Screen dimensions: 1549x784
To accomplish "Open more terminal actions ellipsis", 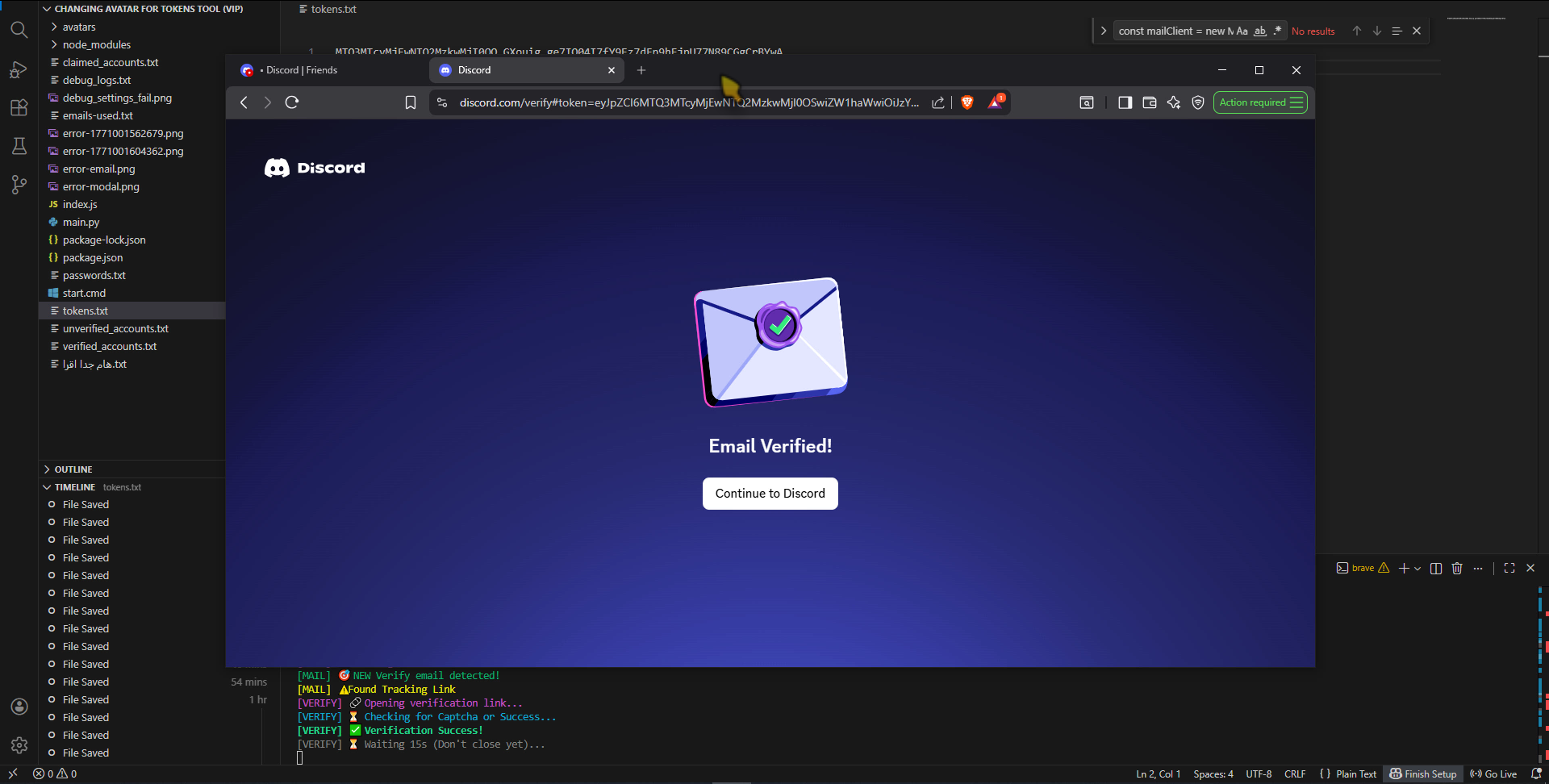I will tap(1478, 568).
